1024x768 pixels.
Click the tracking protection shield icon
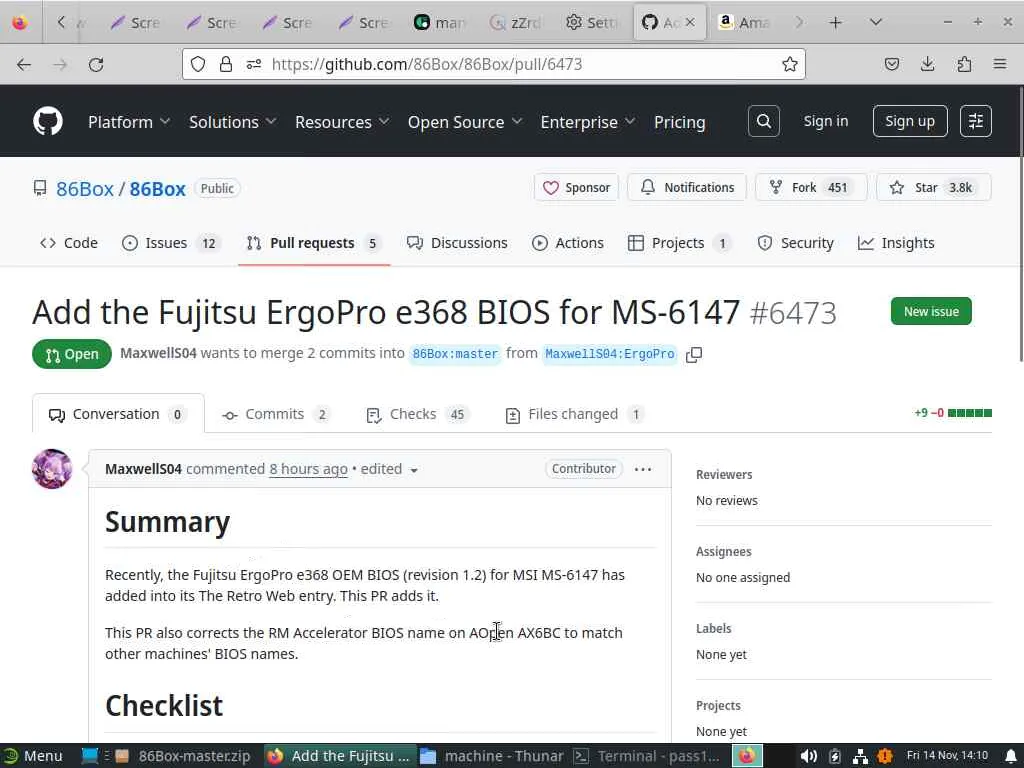point(198,64)
